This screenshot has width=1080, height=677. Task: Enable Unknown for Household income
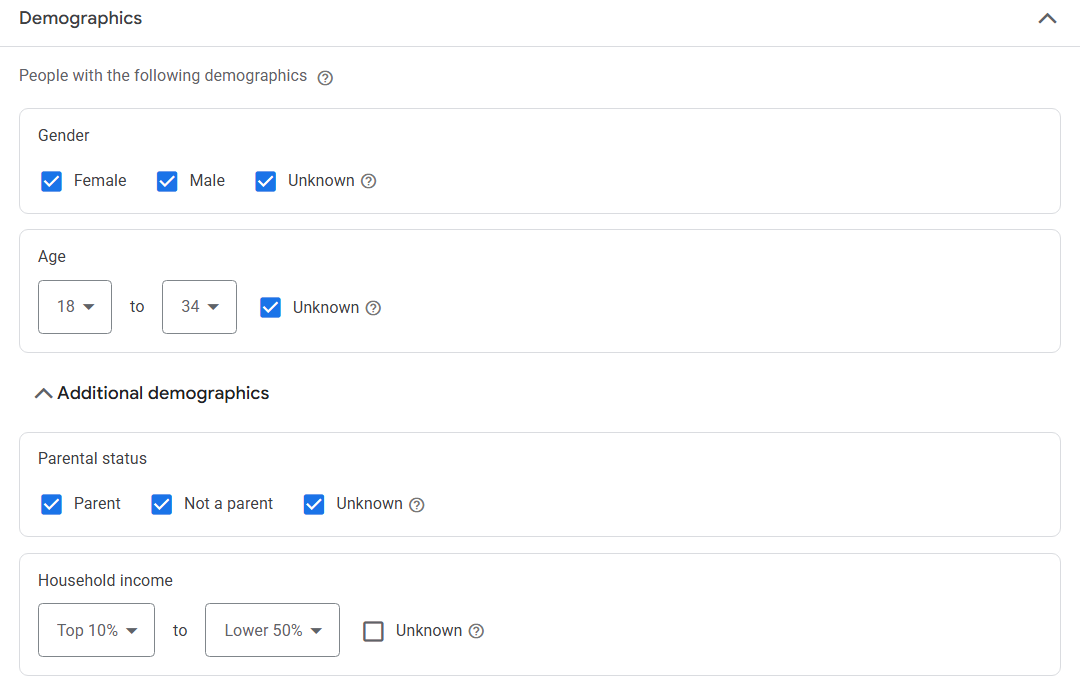(x=373, y=630)
